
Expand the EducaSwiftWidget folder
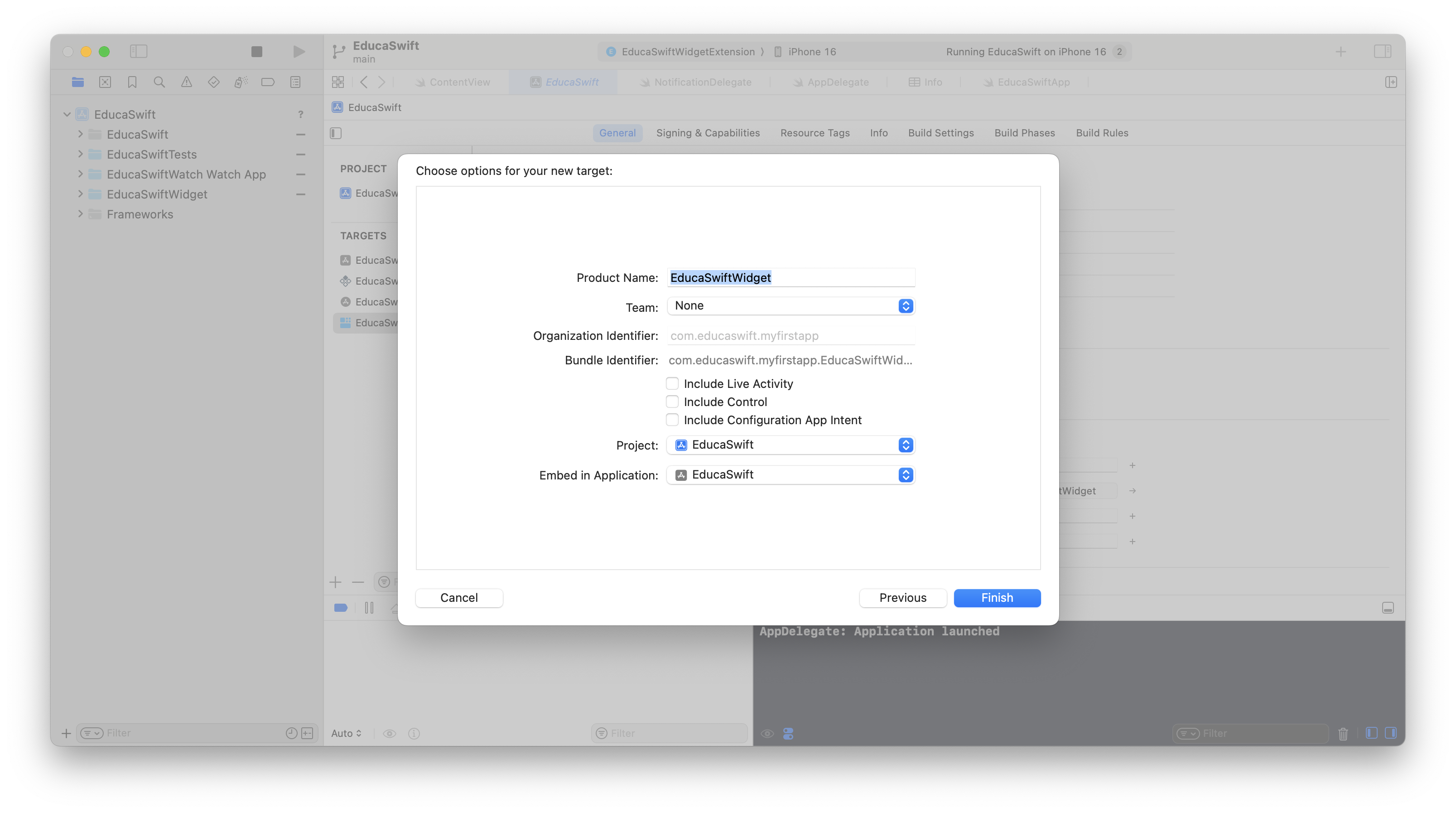[80, 194]
